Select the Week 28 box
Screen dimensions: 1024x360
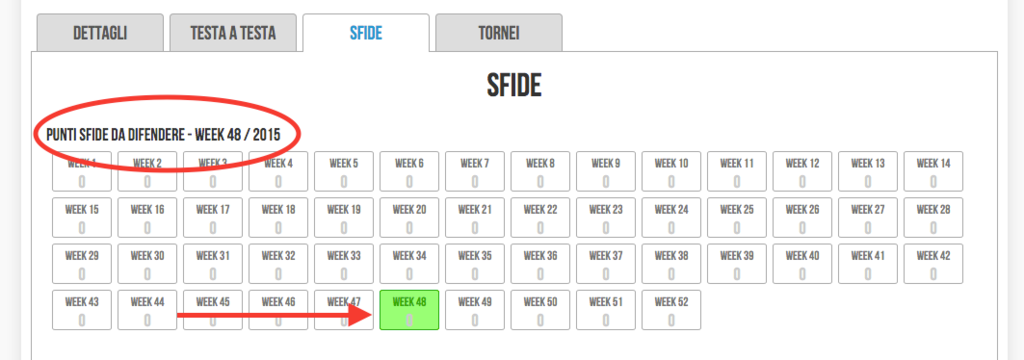933,218
